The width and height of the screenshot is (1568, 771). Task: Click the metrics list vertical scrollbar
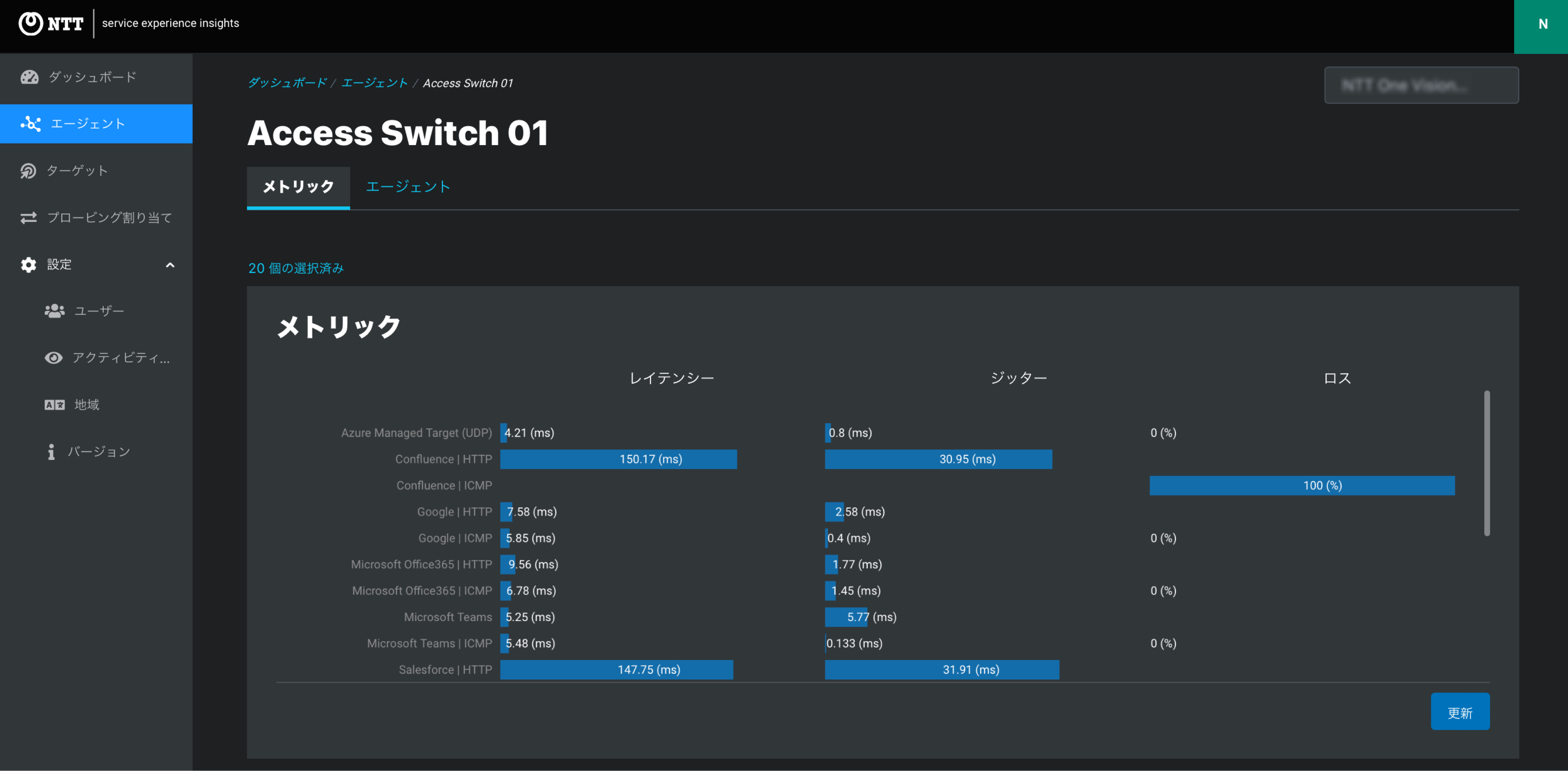pyautogui.click(x=1486, y=463)
